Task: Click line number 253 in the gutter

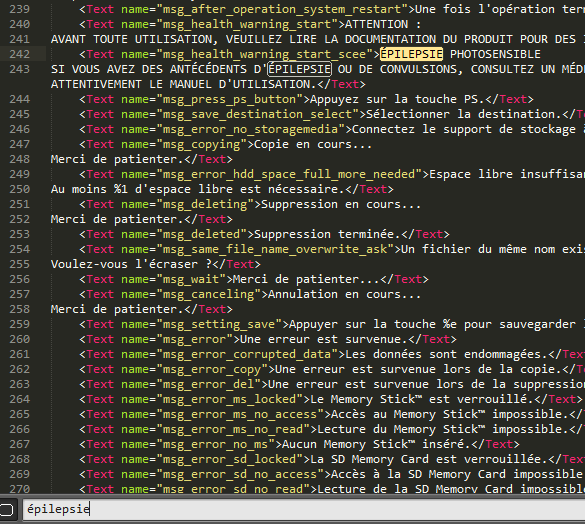Action: pyautogui.click(x=19, y=234)
